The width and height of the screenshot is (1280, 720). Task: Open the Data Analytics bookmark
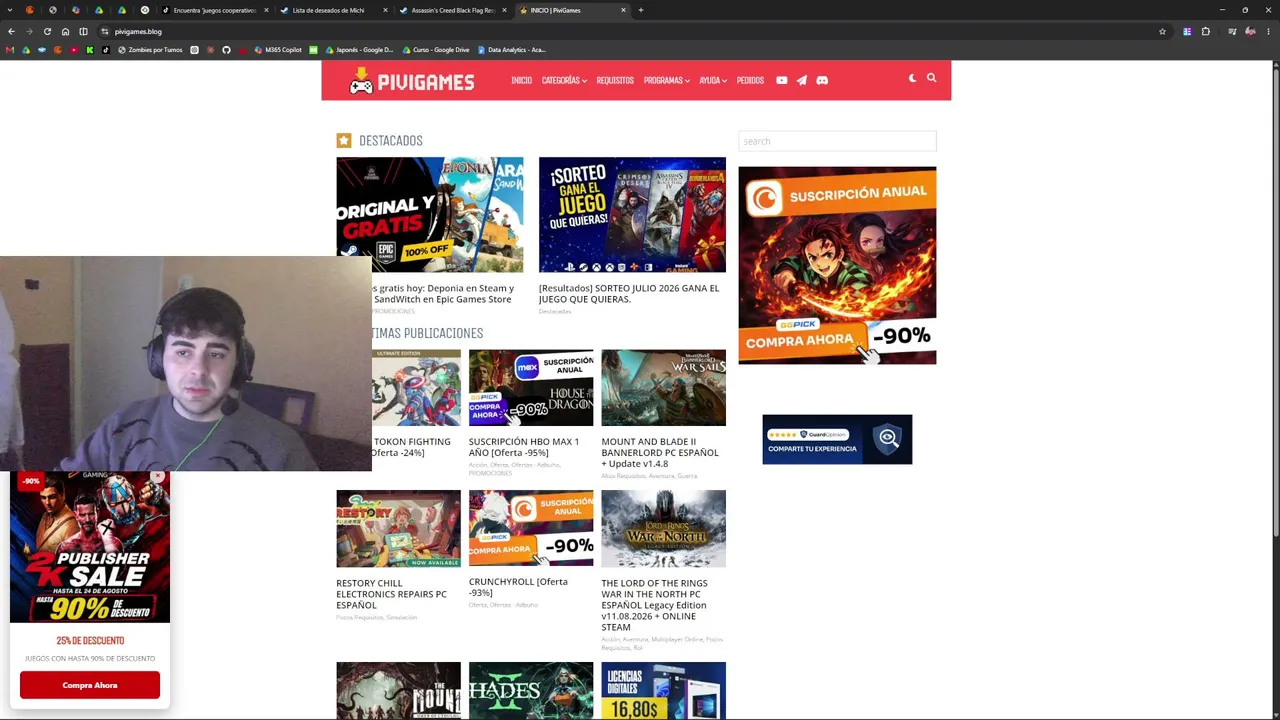510,50
